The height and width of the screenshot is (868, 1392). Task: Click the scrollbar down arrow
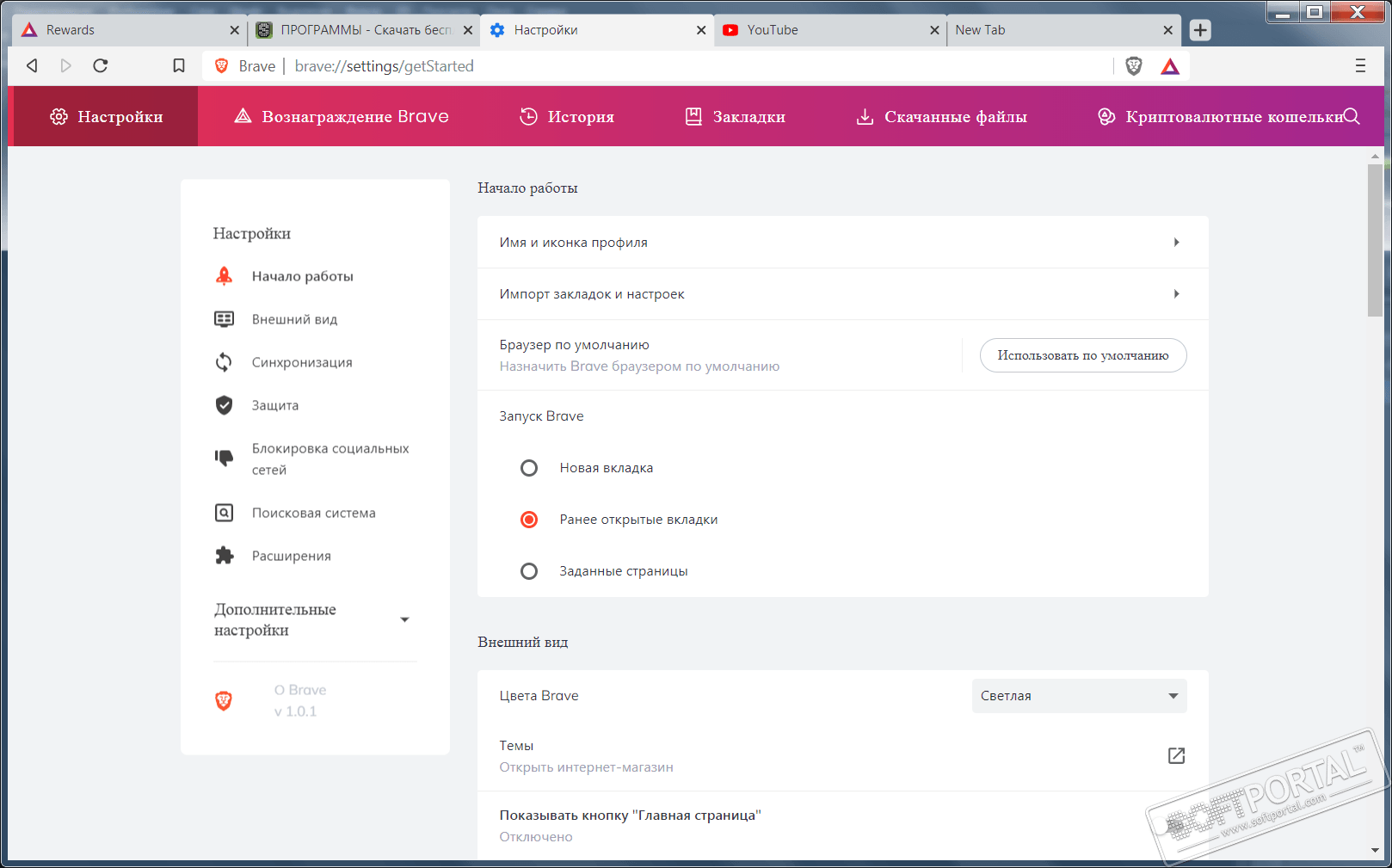tap(1375, 851)
